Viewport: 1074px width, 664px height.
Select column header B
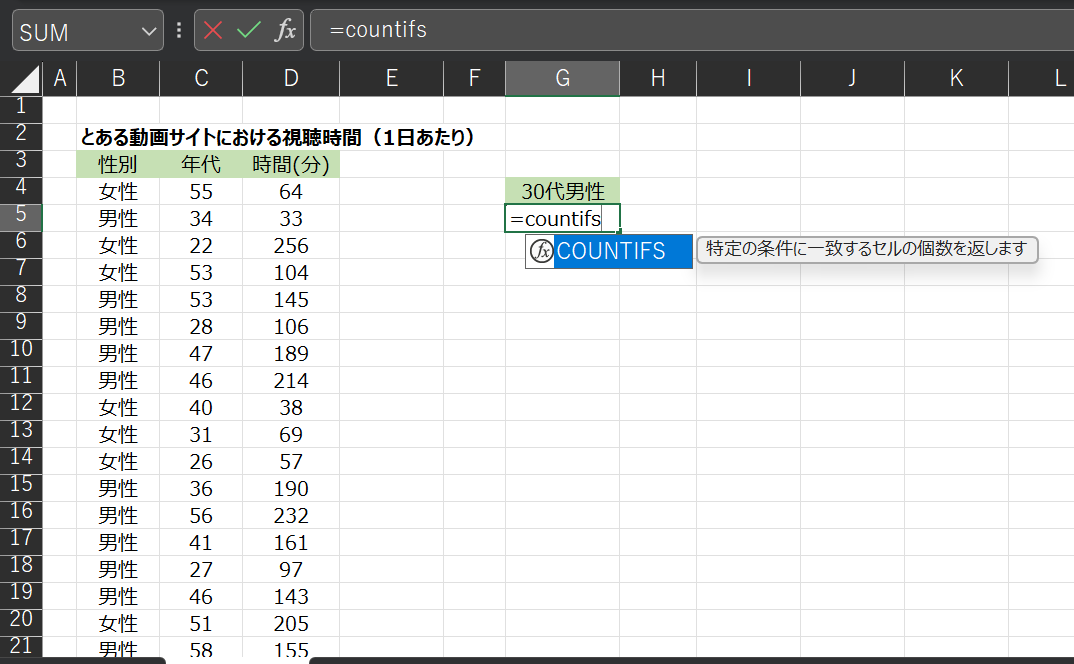click(118, 77)
